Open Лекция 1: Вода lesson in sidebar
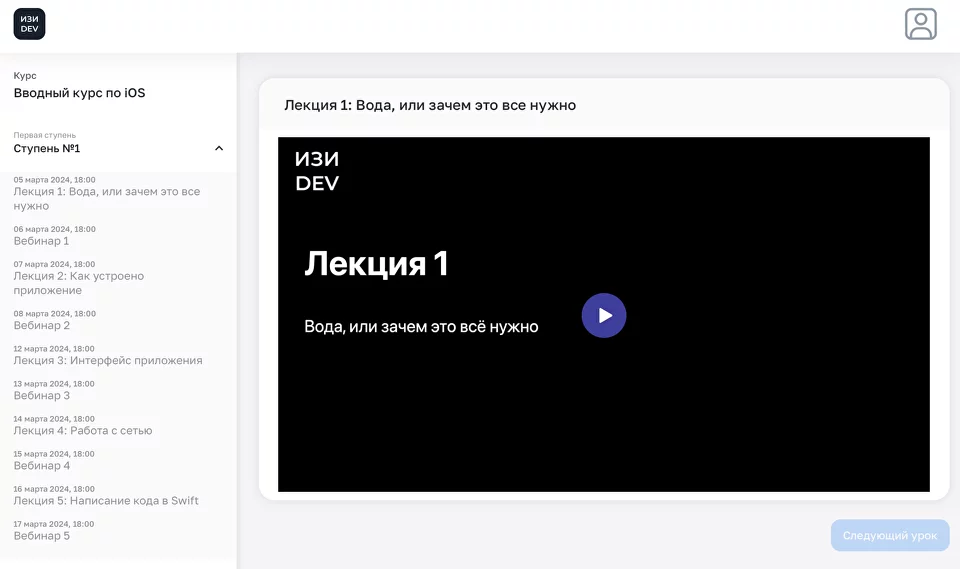 click(106, 198)
